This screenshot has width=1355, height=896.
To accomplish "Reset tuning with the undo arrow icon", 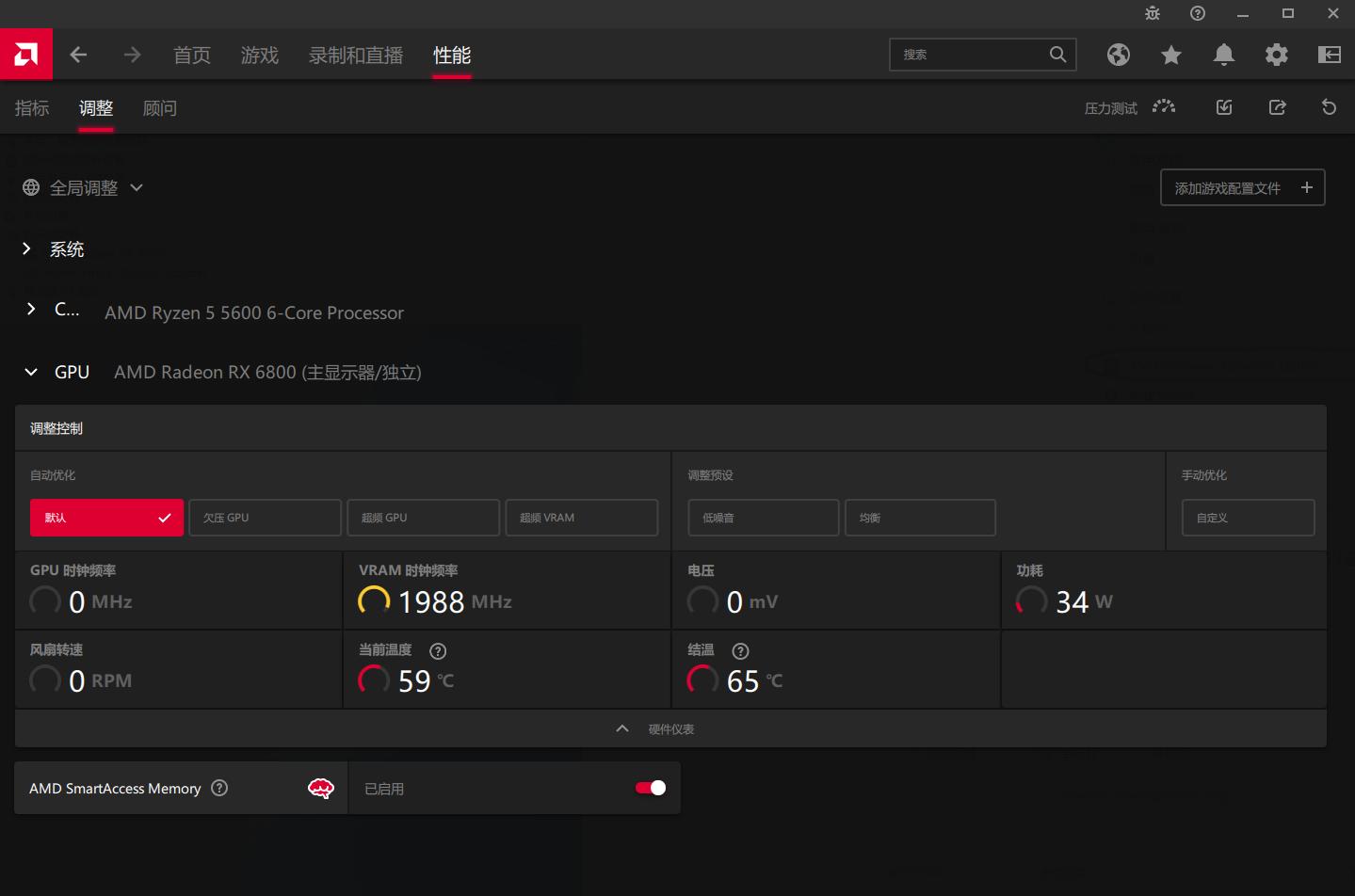I will click(1329, 107).
